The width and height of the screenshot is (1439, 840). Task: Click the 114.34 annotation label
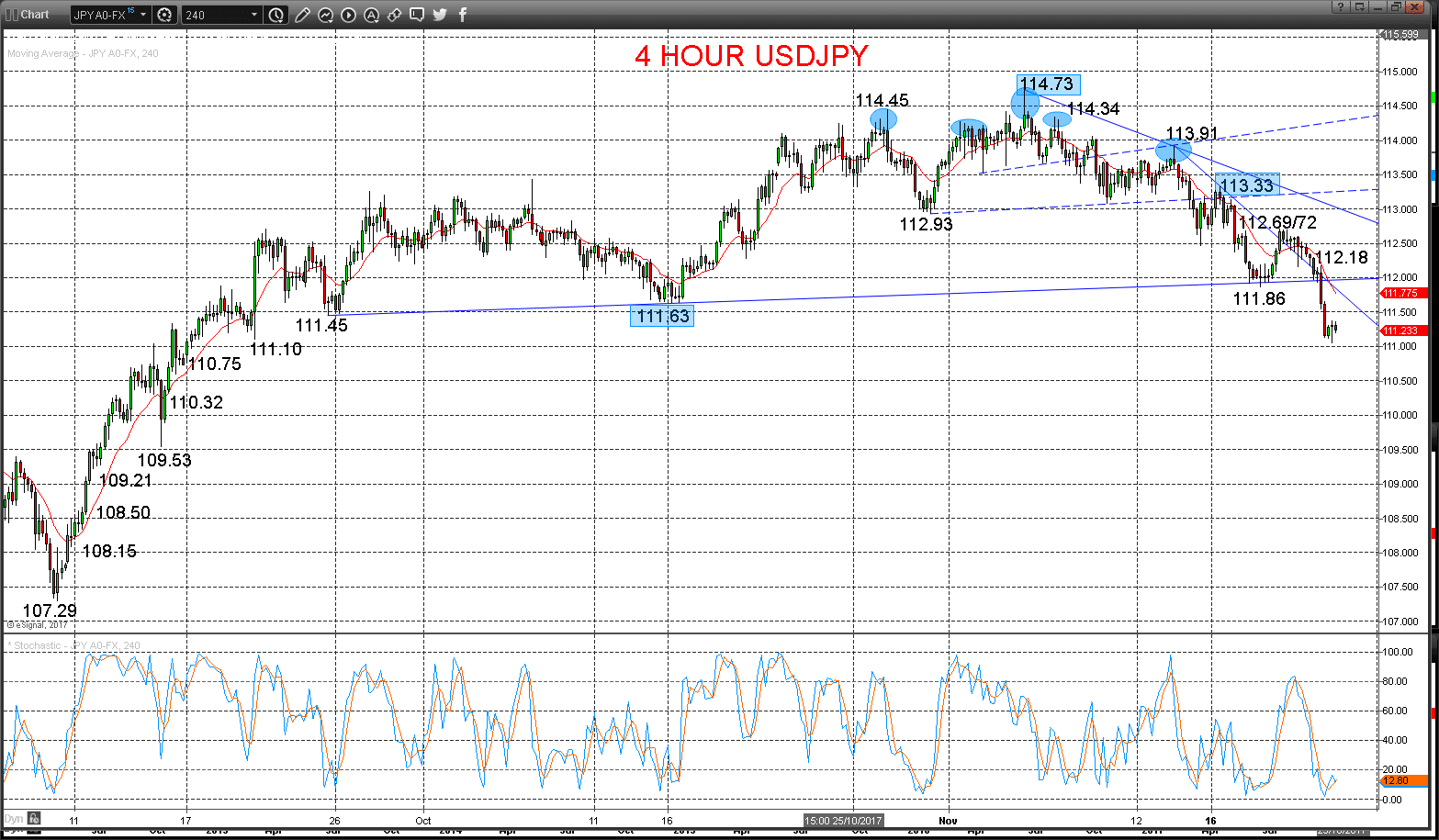pyautogui.click(x=1094, y=109)
